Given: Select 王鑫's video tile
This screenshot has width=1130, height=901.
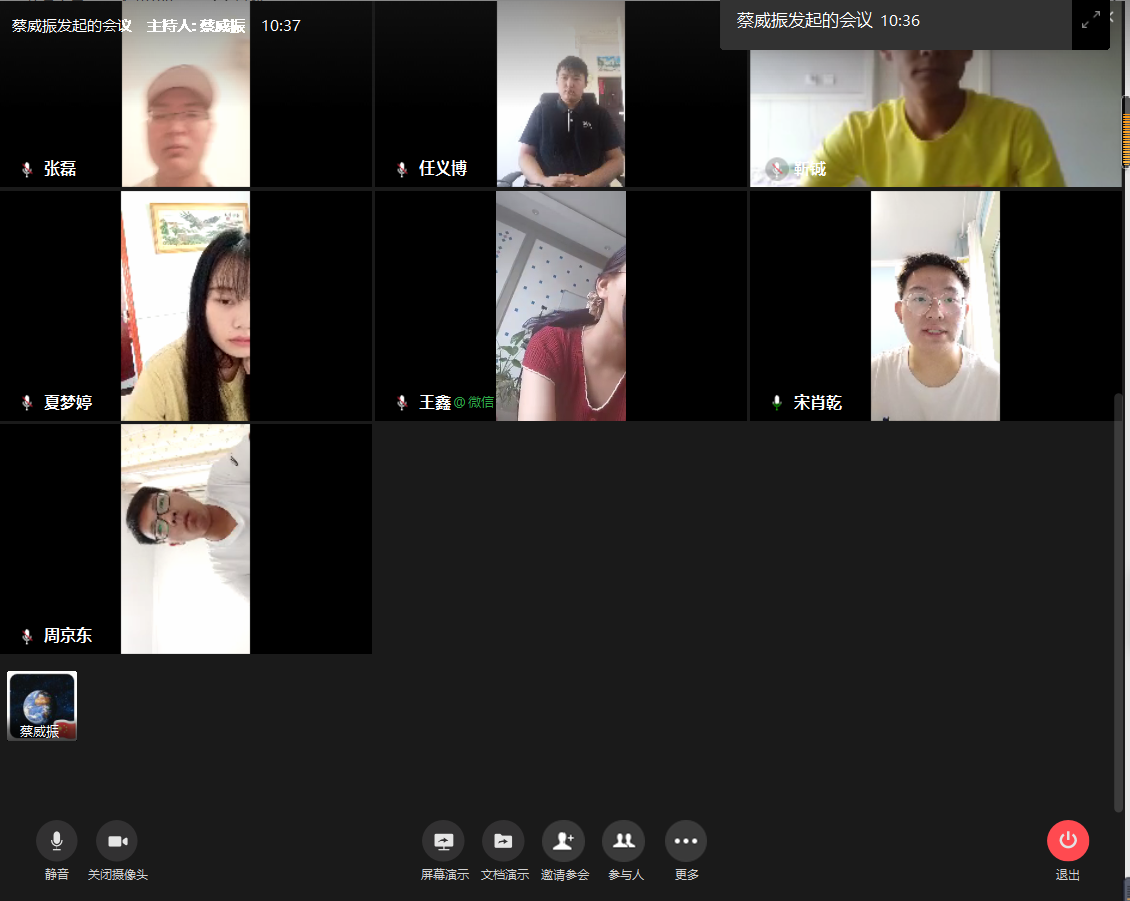Looking at the screenshot, I should [560, 305].
